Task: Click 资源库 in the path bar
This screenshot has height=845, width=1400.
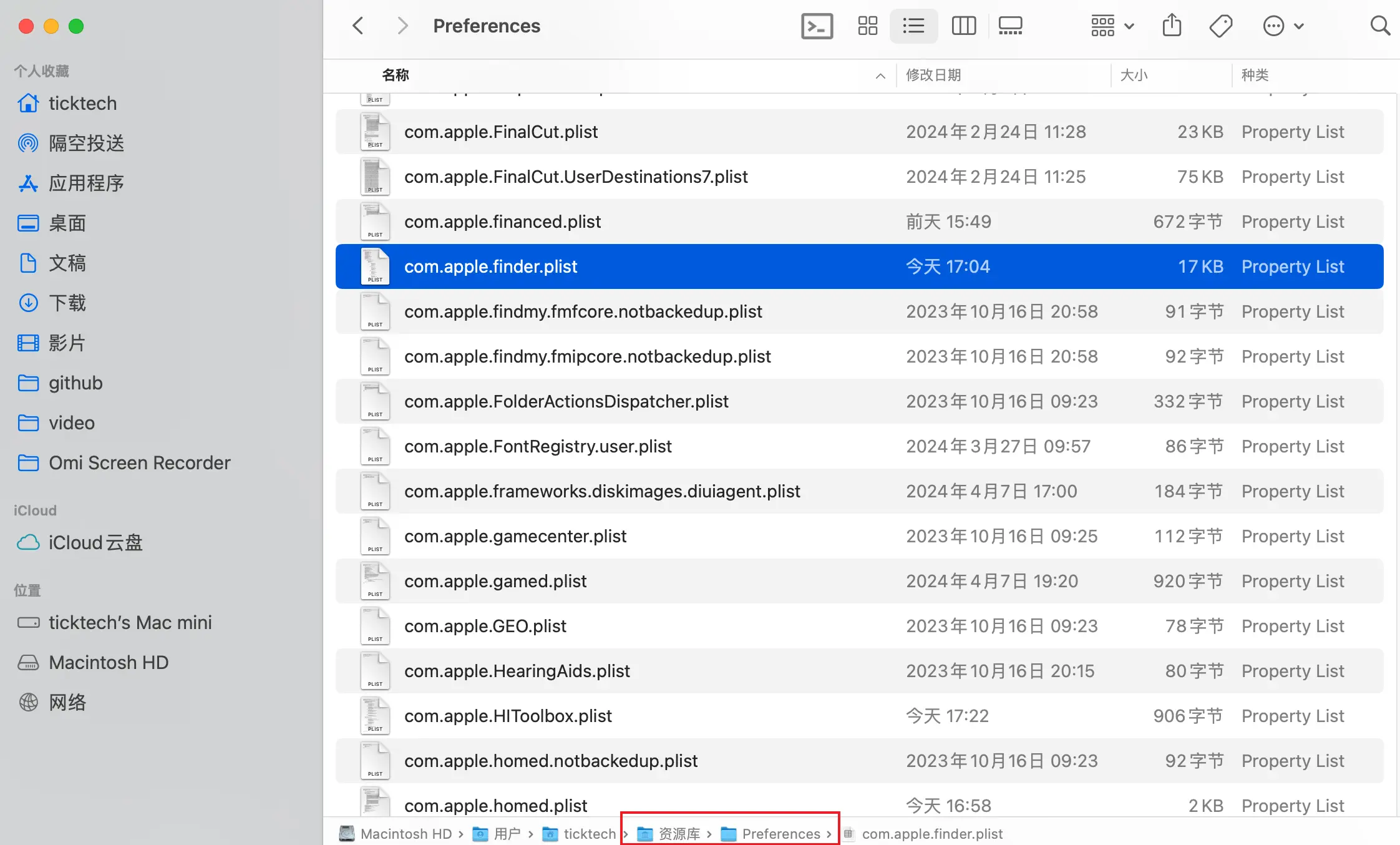Action: [669, 834]
